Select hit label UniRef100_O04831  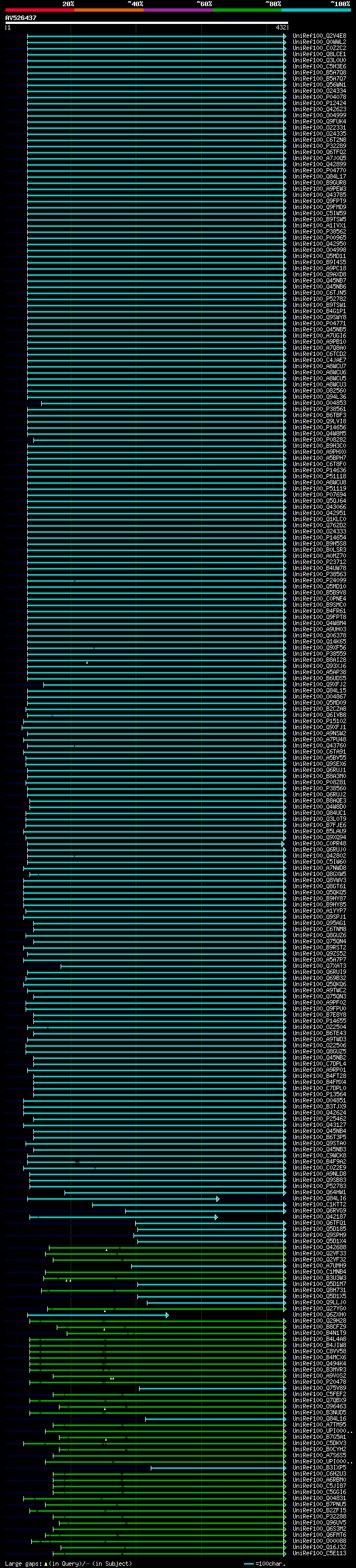click(319, 1497)
